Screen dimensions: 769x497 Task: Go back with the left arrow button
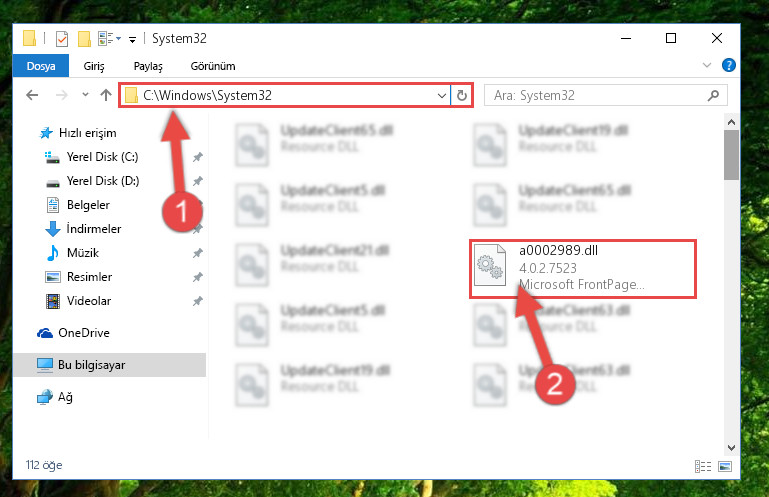32,95
